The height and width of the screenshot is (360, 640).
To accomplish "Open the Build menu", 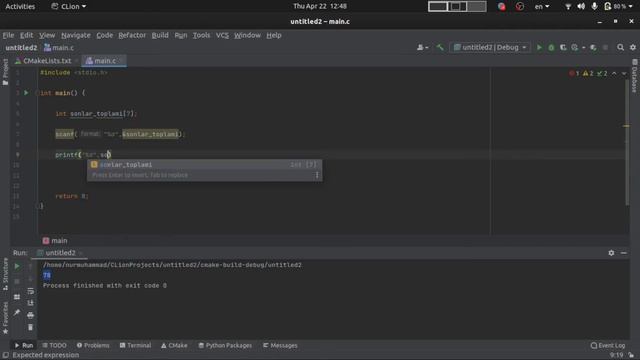I will 160,35.
